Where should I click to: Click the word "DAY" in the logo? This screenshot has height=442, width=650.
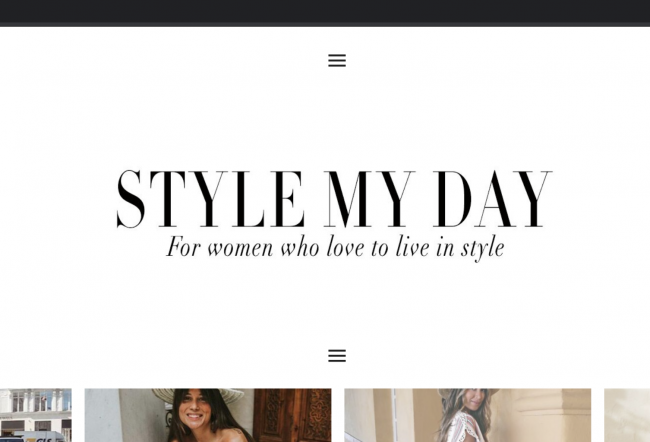[492, 199]
